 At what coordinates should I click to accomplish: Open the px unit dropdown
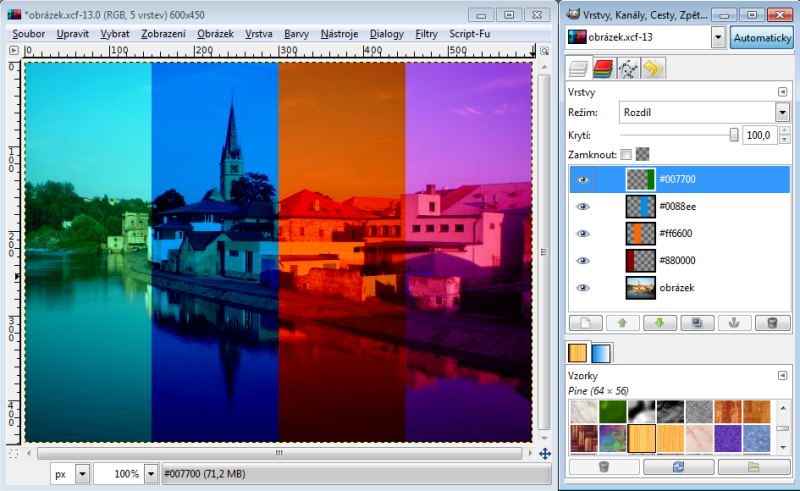pos(82,473)
